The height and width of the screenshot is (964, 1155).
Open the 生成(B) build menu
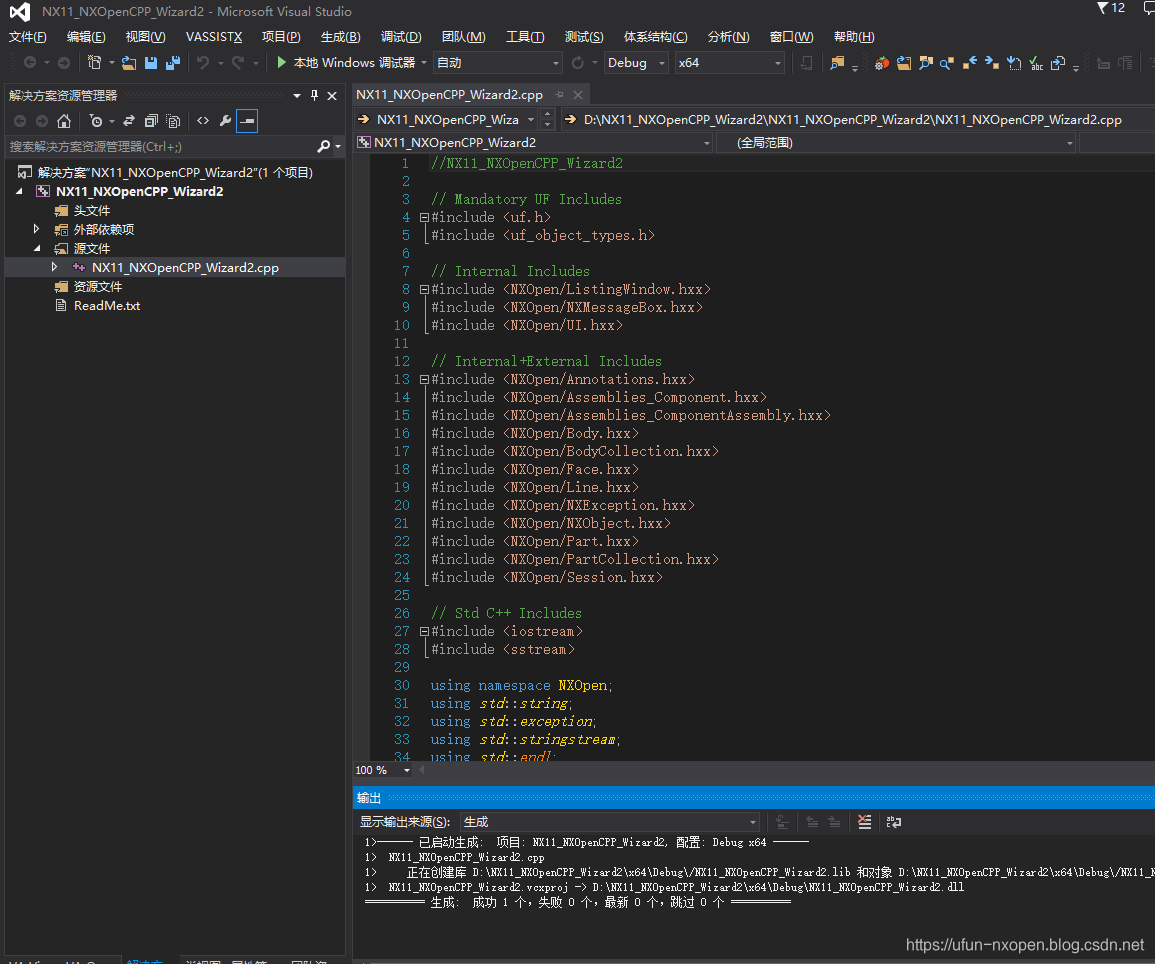[x=340, y=37]
